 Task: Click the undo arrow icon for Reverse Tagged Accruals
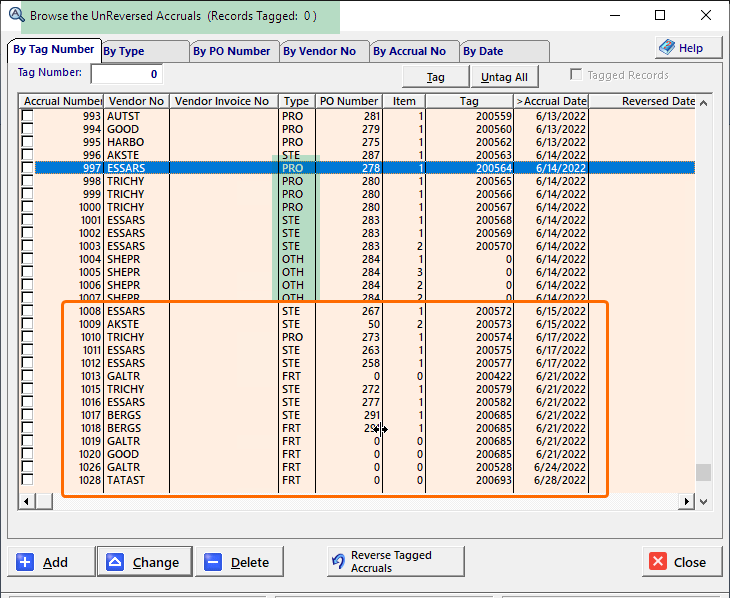[338, 562]
